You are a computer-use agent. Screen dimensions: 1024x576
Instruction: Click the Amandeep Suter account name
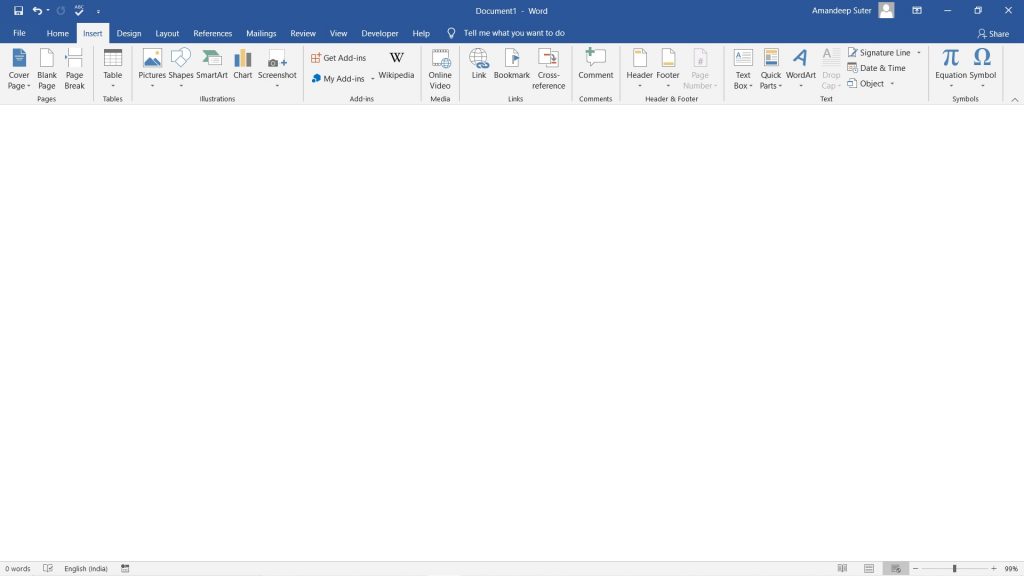coord(841,10)
